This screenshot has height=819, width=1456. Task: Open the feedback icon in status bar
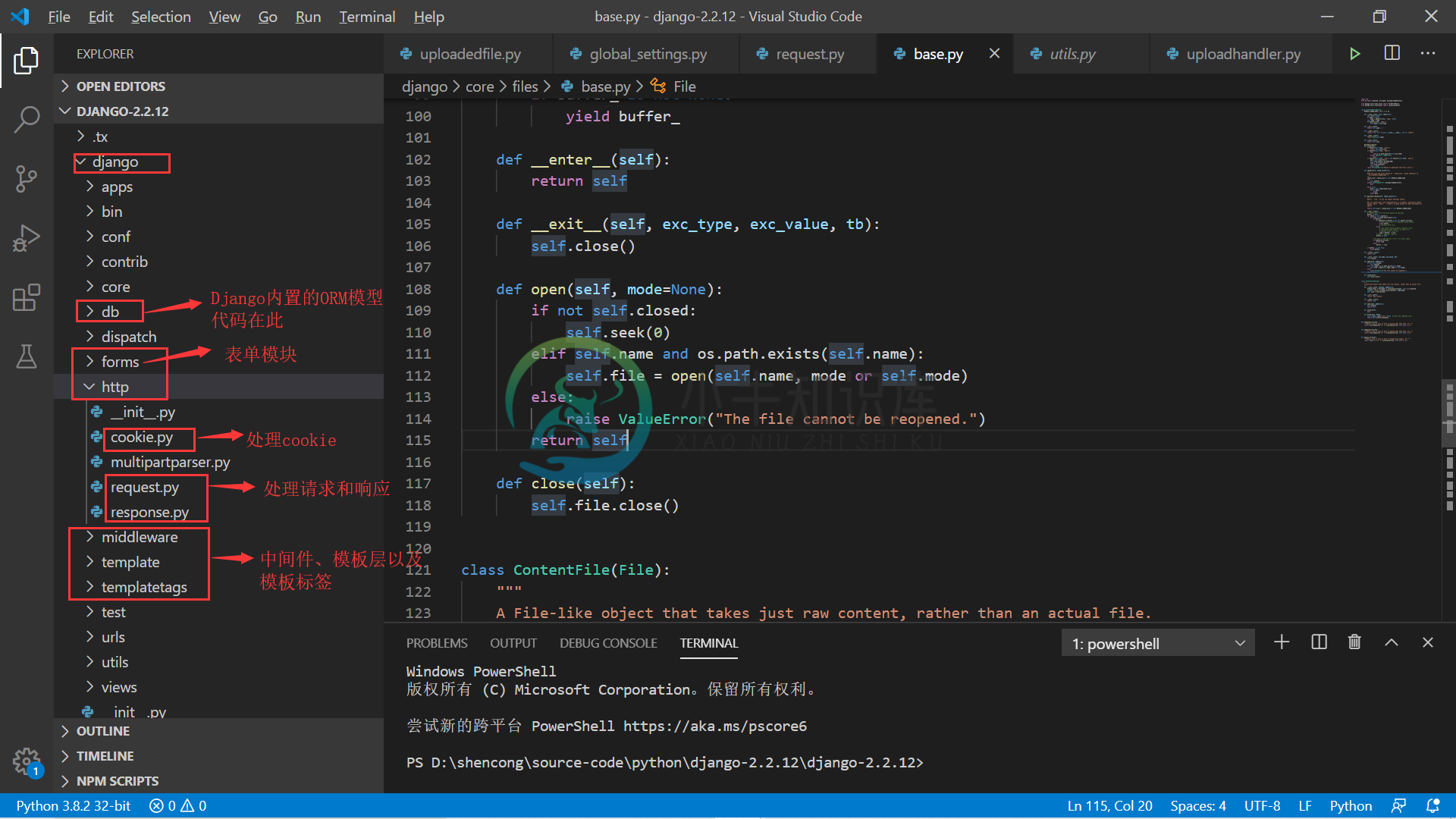click(1399, 806)
